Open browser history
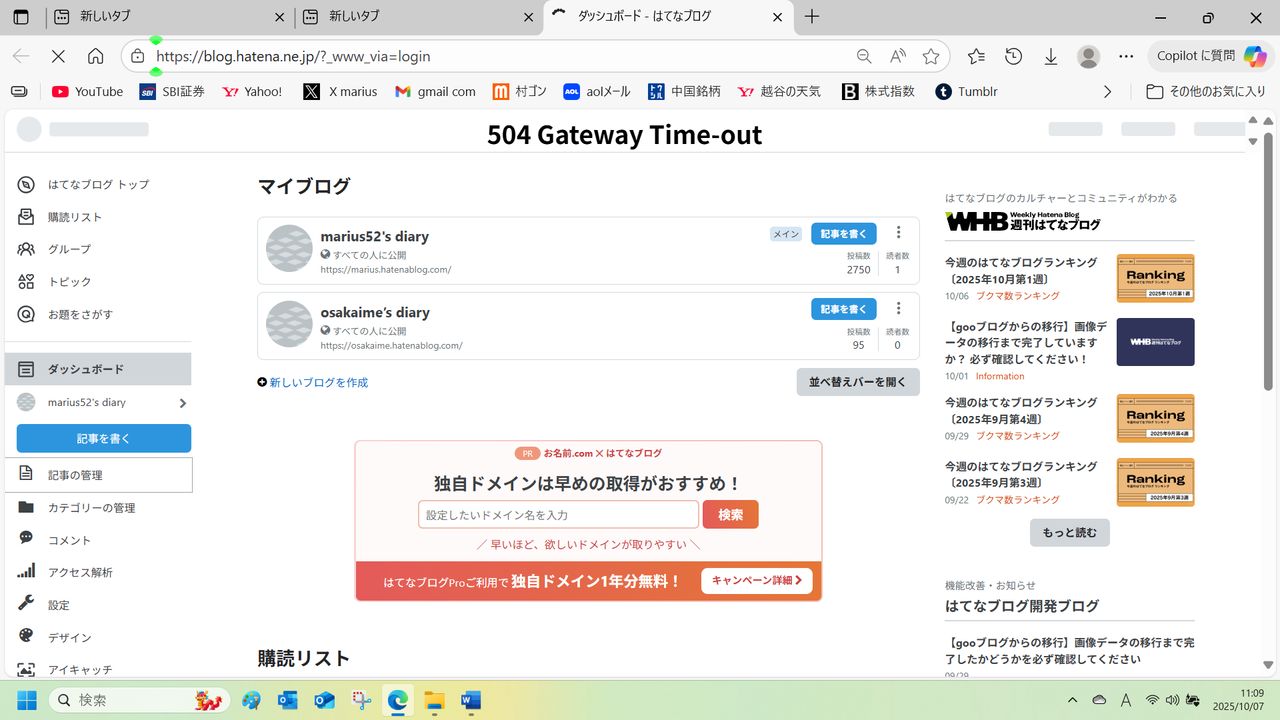Viewport: 1280px width, 720px height. 1013,57
